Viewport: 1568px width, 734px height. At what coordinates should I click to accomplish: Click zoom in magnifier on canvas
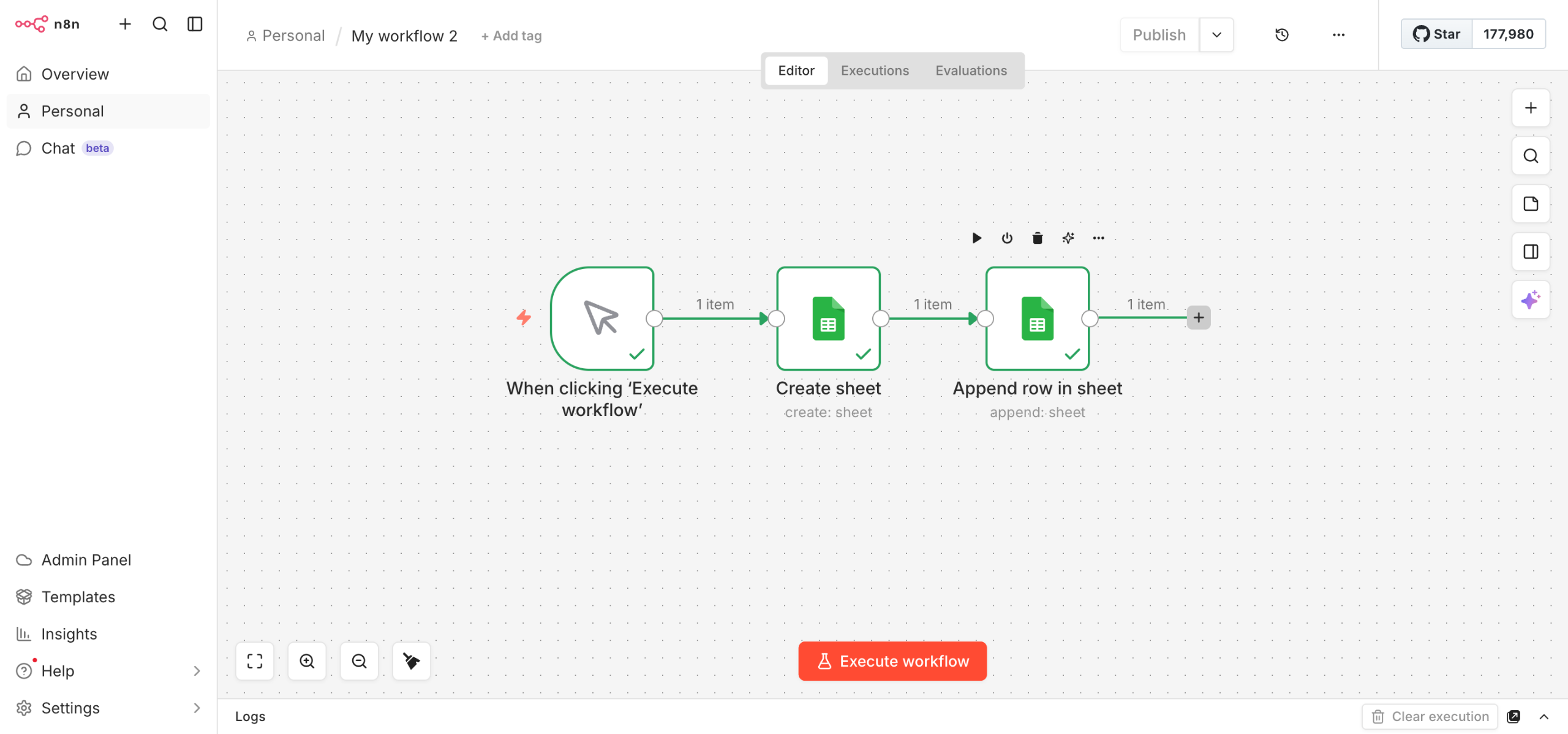[x=307, y=661]
